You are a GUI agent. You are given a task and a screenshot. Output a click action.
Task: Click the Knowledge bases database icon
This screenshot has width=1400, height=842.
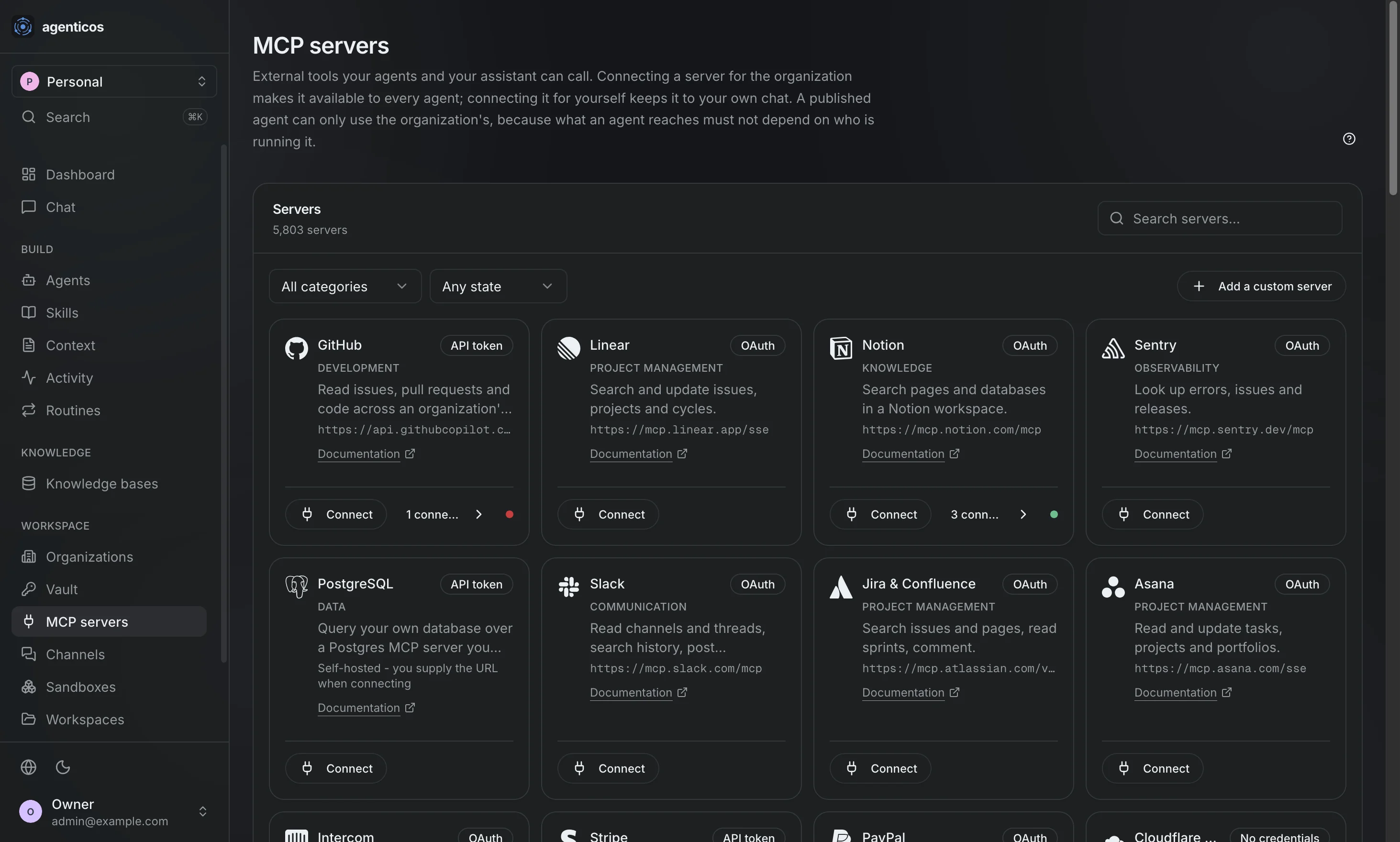(28, 483)
